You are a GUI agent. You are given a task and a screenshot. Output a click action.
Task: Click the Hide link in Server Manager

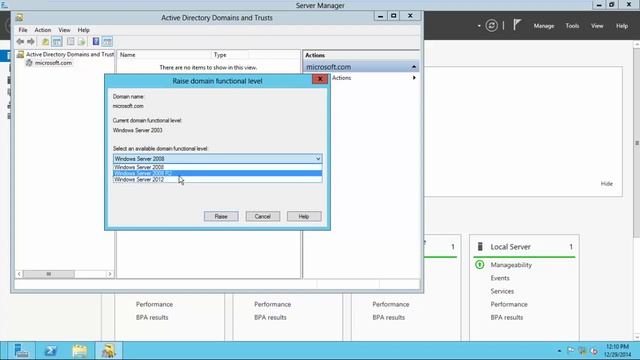point(607,184)
